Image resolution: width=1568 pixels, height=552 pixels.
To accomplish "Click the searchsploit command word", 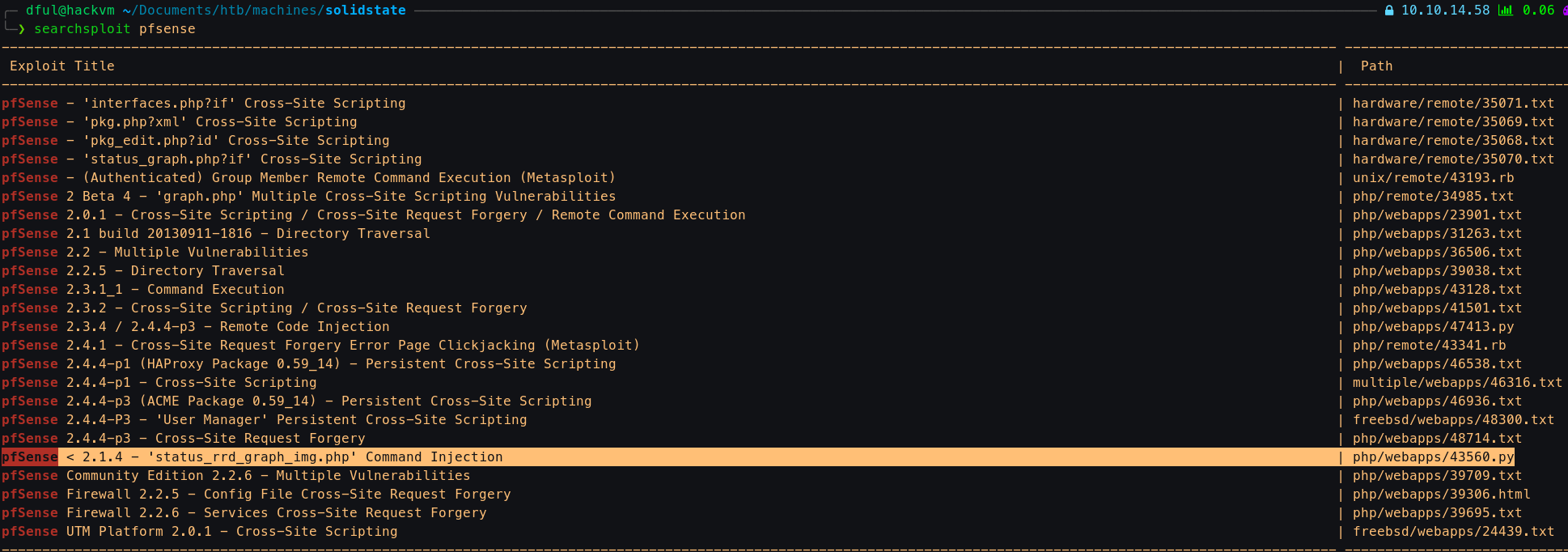I will 83,29.
